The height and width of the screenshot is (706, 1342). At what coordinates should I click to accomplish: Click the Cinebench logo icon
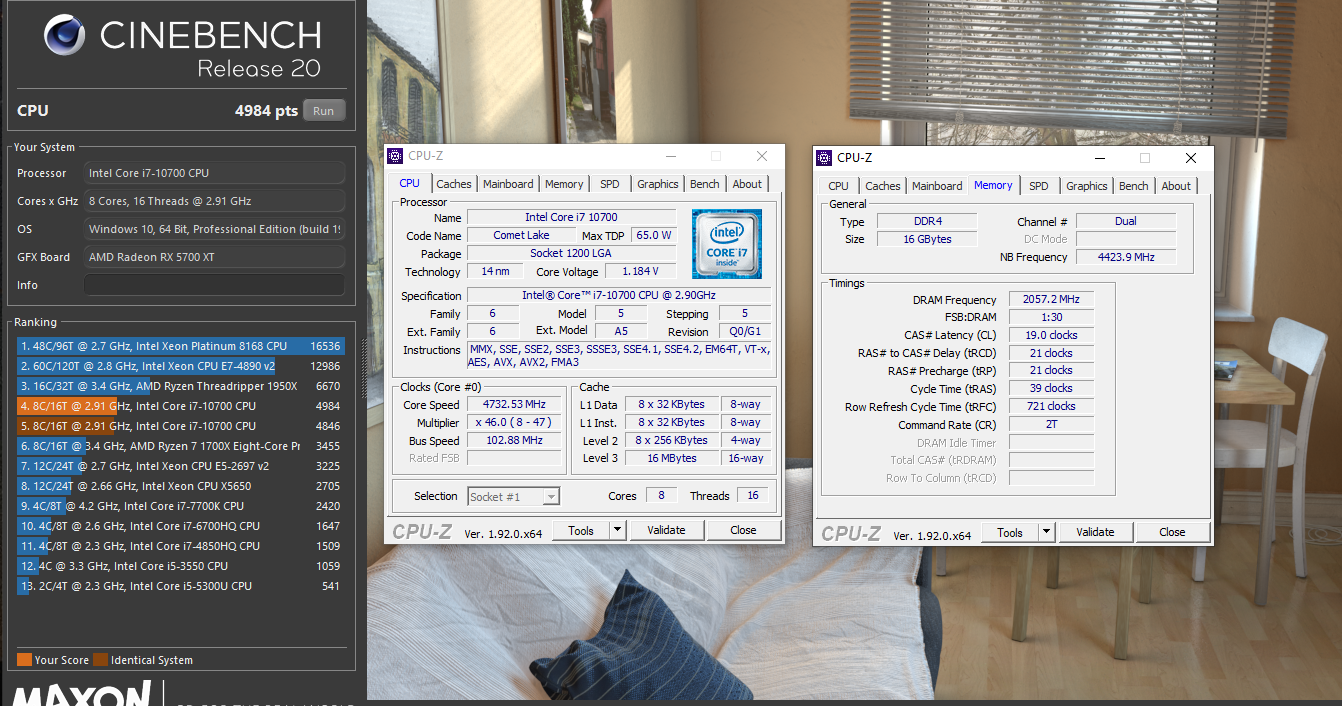click(x=66, y=37)
